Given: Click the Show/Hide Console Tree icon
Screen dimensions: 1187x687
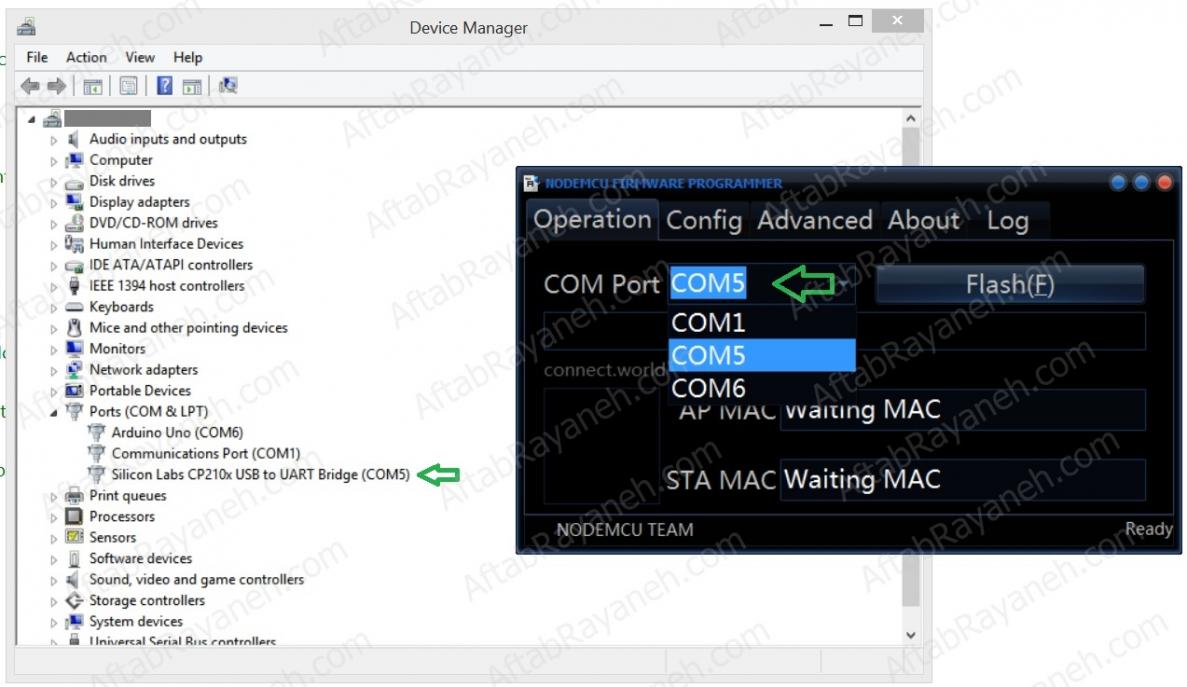Looking at the screenshot, I should 93,86.
